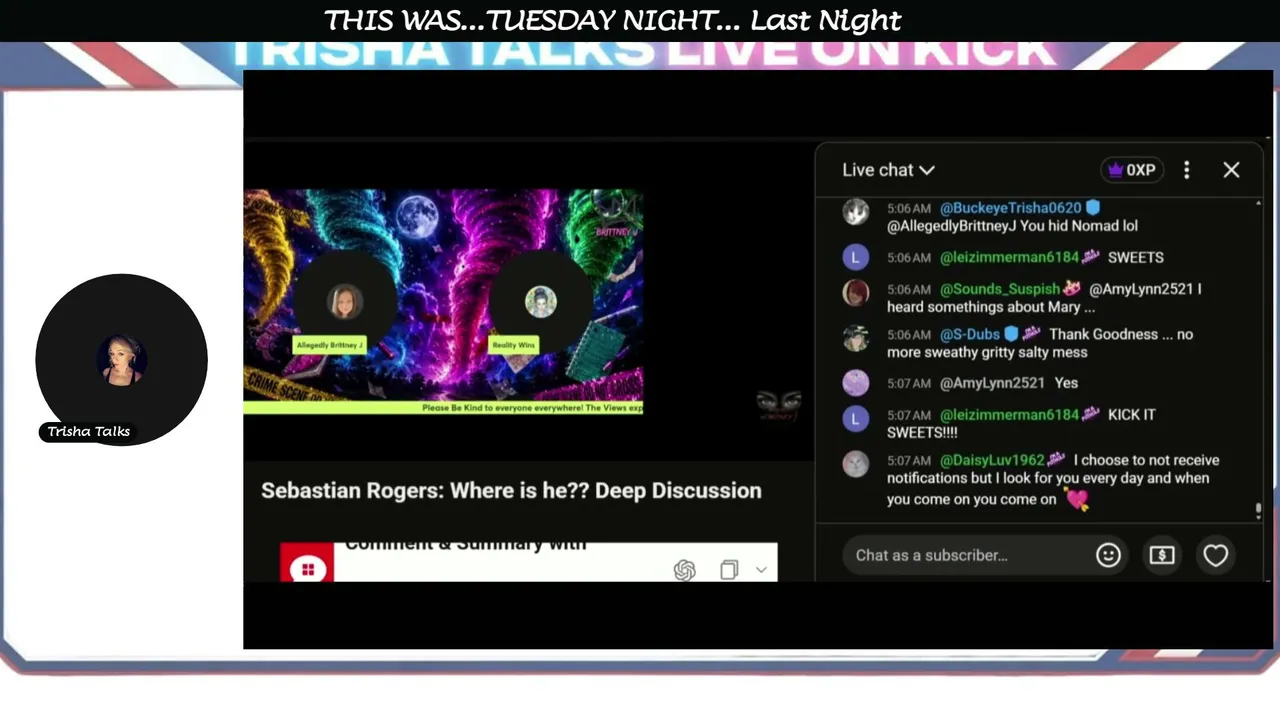Click the '@AllegedlyBrittneyJ You hid Nomad lol' message
Screen dimensions: 1280x720
[x=1012, y=226]
